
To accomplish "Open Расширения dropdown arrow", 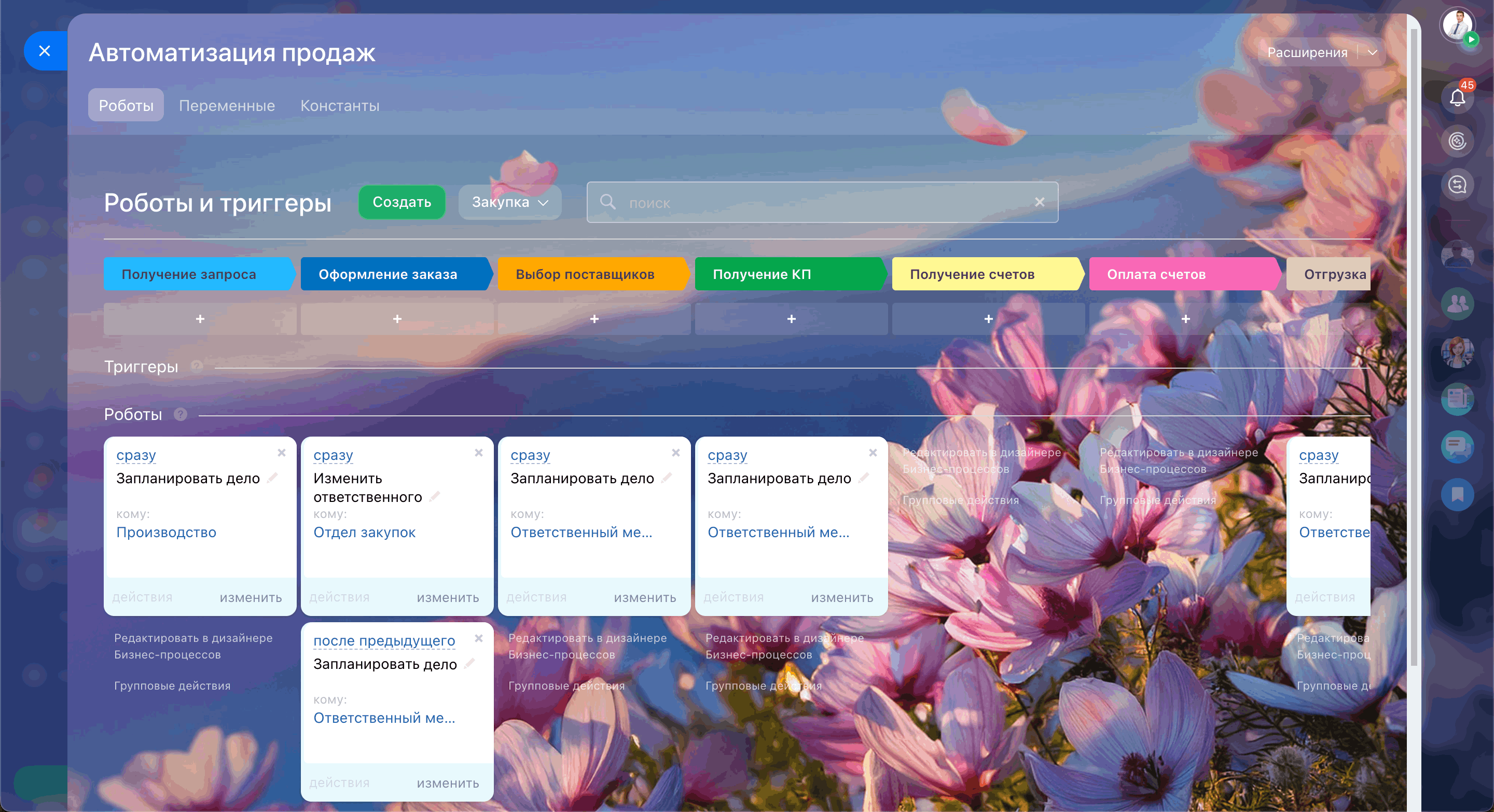I will [1372, 52].
